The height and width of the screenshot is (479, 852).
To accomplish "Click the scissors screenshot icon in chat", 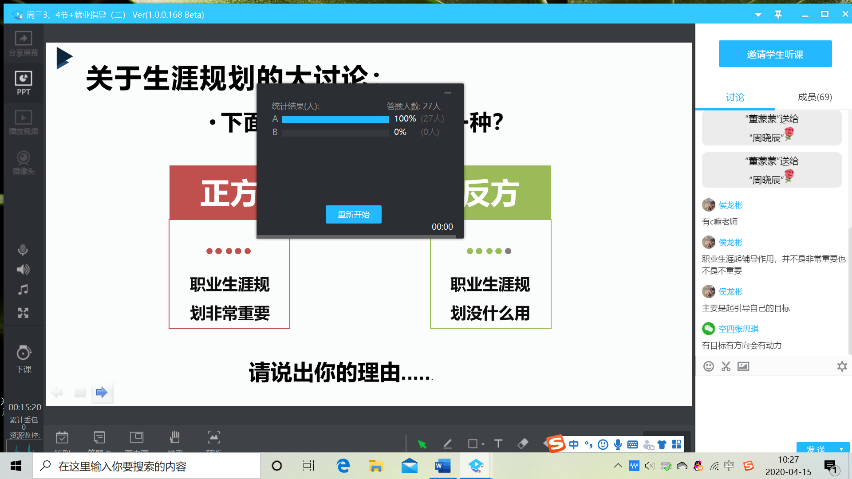I will pyautogui.click(x=726, y=366).
